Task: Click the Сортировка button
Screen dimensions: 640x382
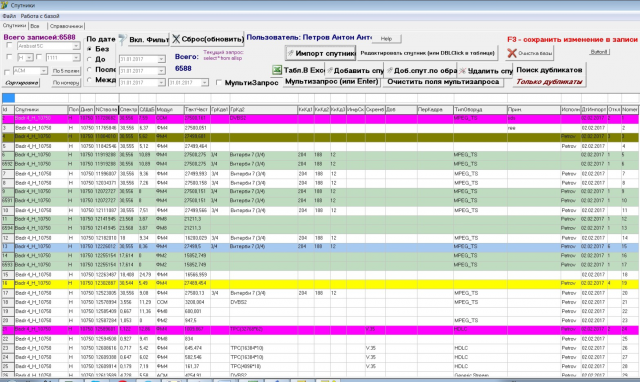Action: (22, 83)
